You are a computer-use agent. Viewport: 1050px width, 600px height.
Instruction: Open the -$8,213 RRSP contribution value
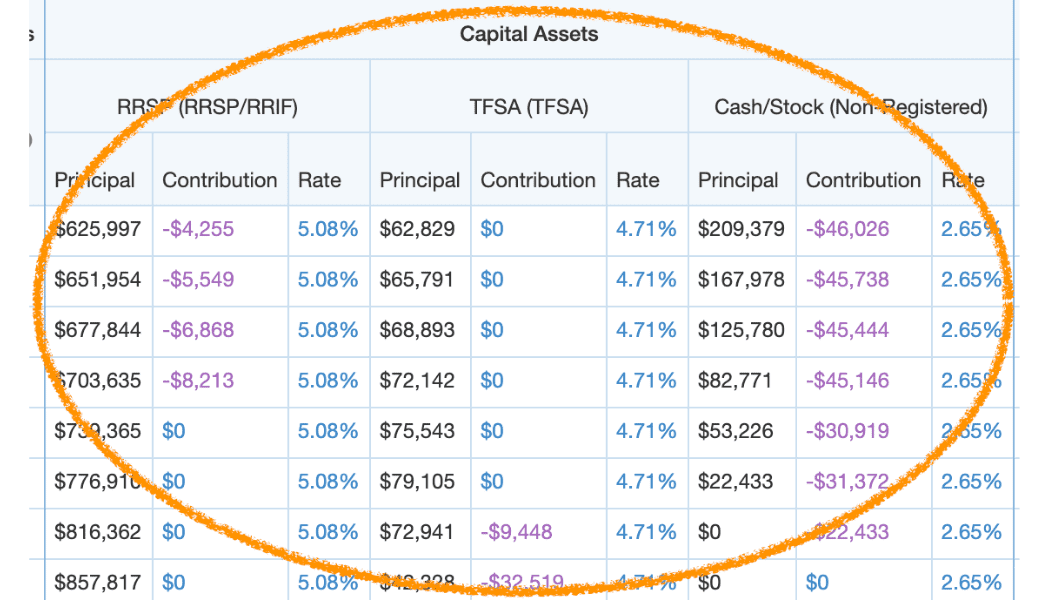(198, 380)
